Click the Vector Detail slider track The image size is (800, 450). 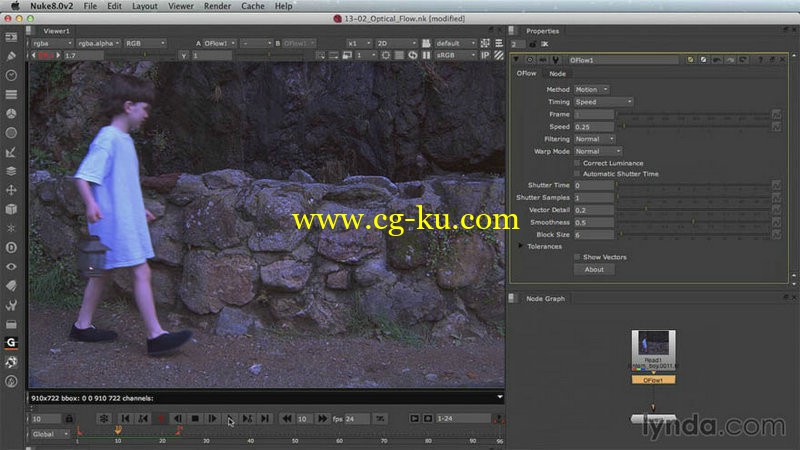(x=693, y=209)
